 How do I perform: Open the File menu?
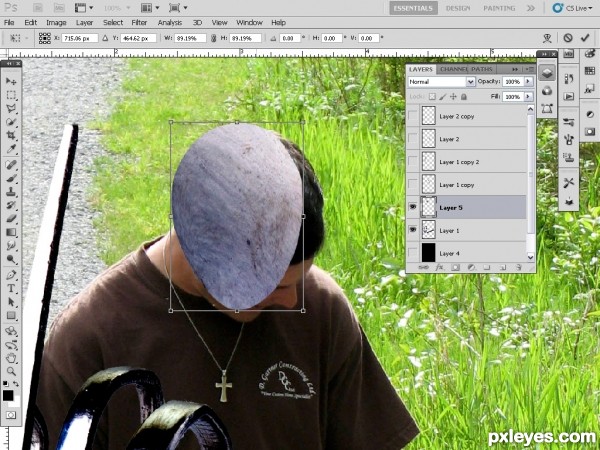point(9,23)
